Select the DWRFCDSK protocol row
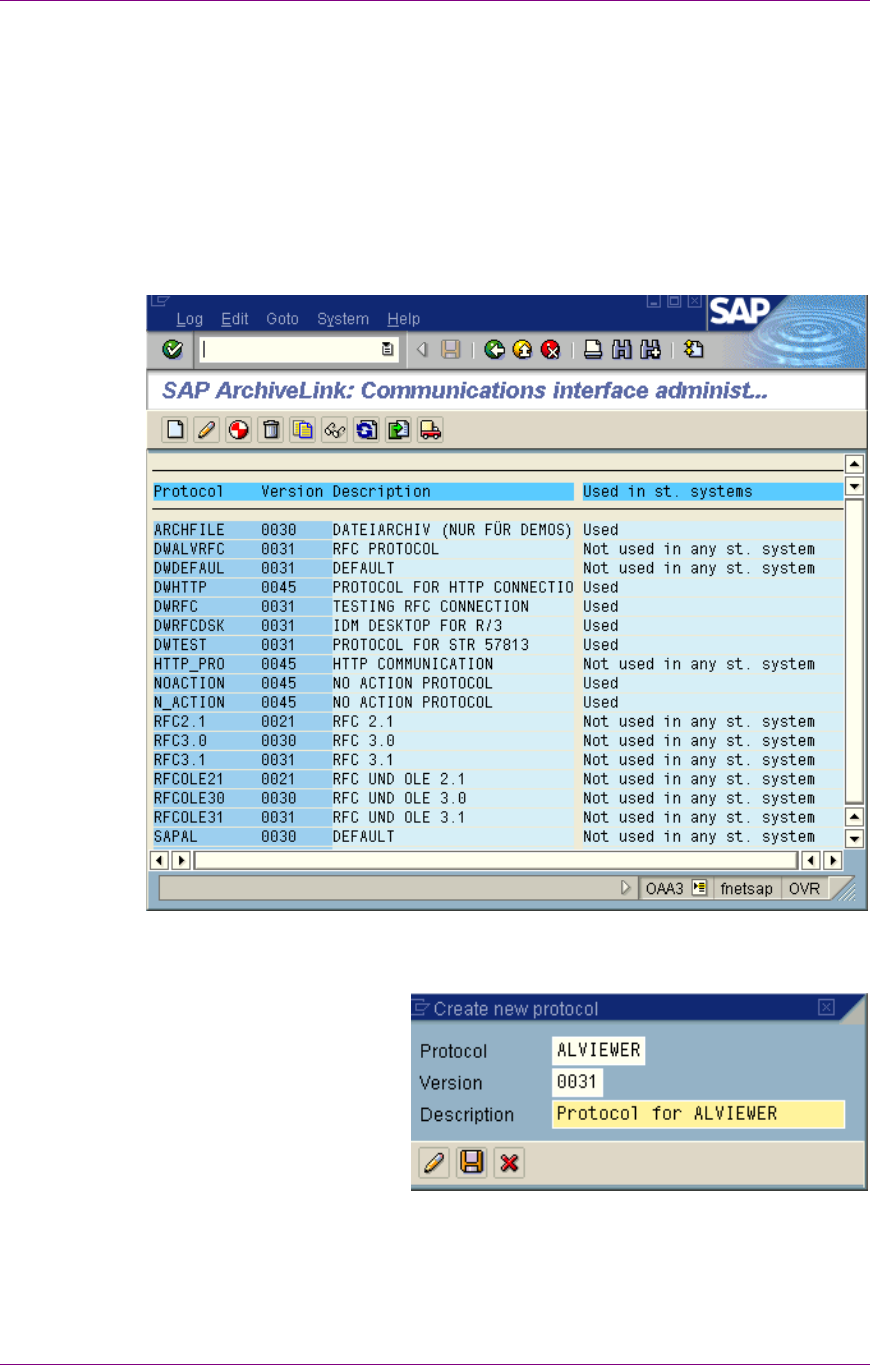The image size is (870, 1365). (498, 625)
